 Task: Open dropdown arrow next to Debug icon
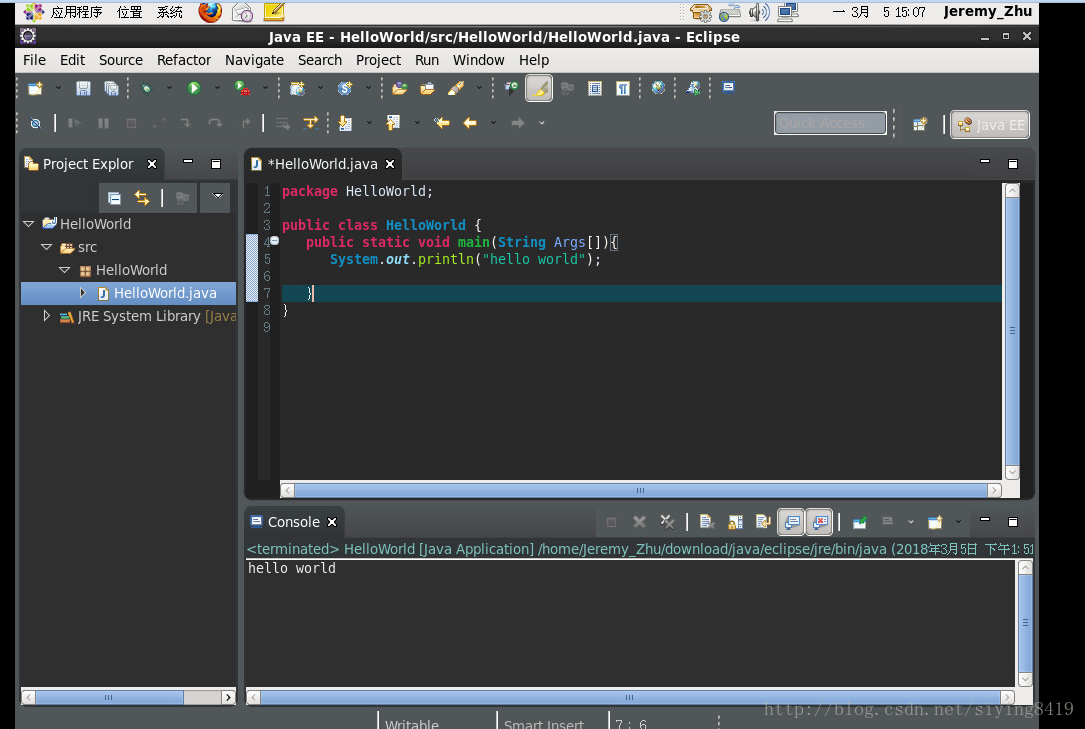169,88
